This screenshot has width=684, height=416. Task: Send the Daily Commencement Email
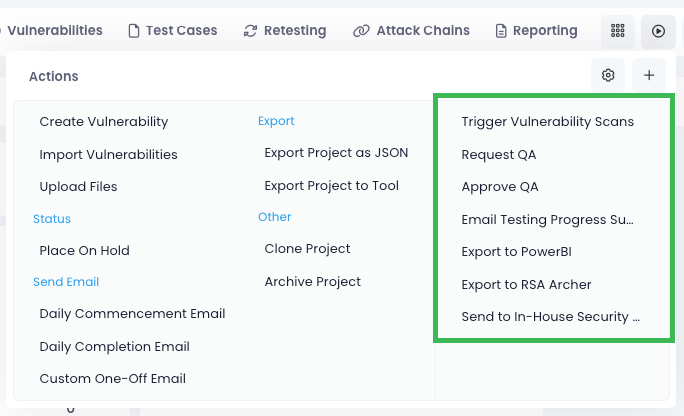pos(132,314)
